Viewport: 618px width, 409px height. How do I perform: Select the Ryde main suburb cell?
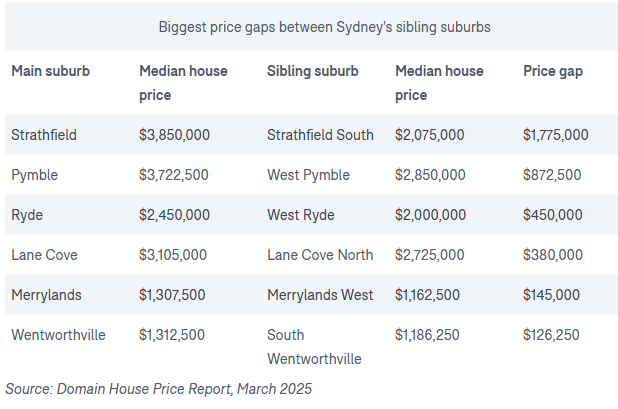(28, 215)
